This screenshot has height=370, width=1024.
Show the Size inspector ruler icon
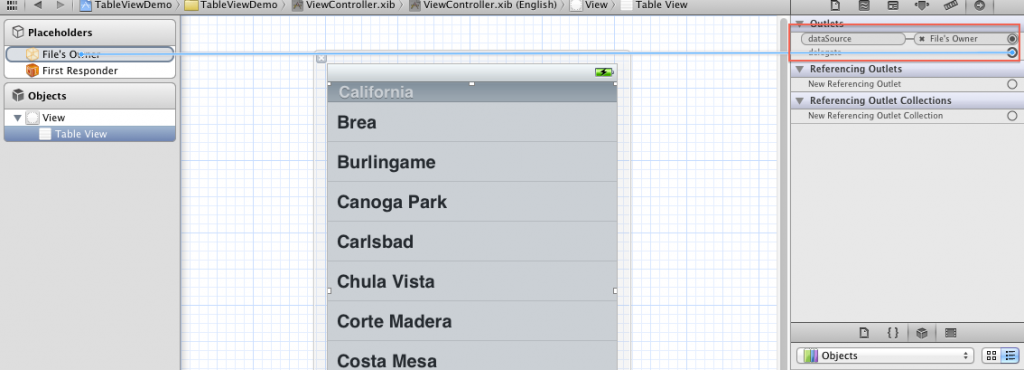[951, 5]
